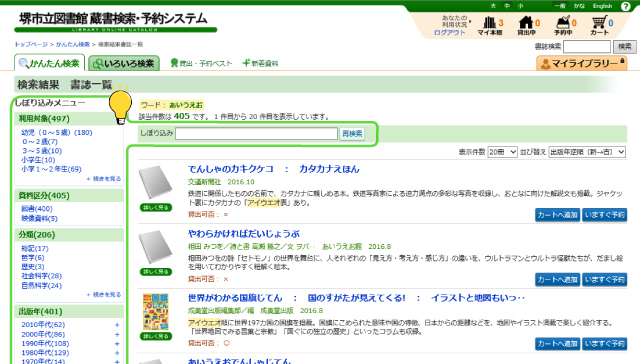
Task: Open title 世界がわかる国旗じてん
Action: (x=356, y=298)
